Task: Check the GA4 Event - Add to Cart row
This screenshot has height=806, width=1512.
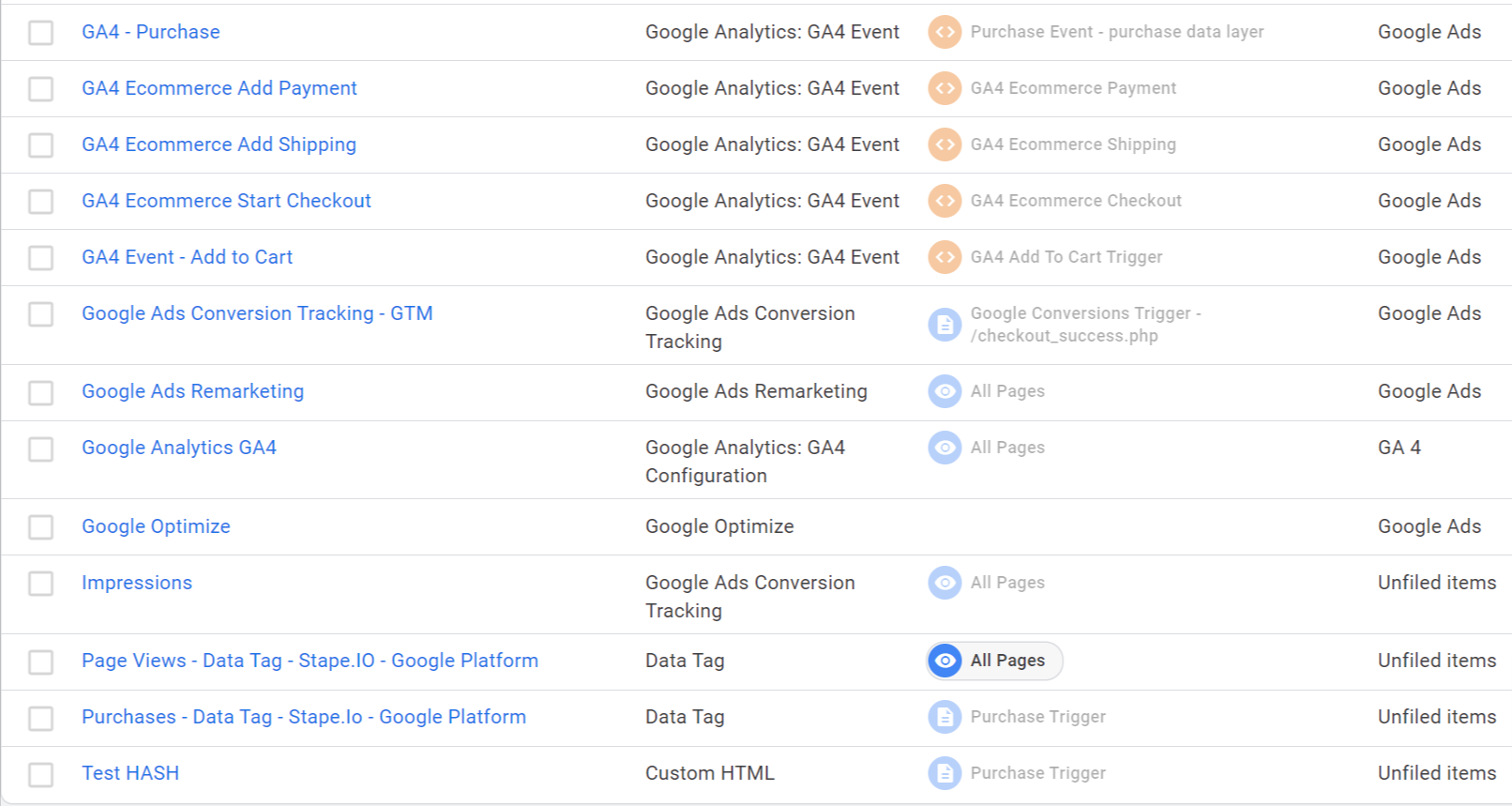Action: pos(40,258)
